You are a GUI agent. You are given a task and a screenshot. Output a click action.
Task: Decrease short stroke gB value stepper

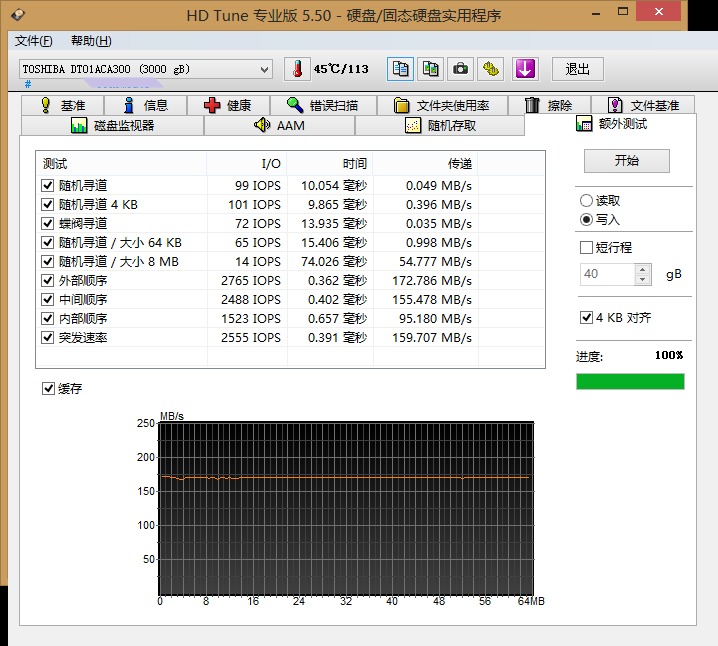(643, 279)
